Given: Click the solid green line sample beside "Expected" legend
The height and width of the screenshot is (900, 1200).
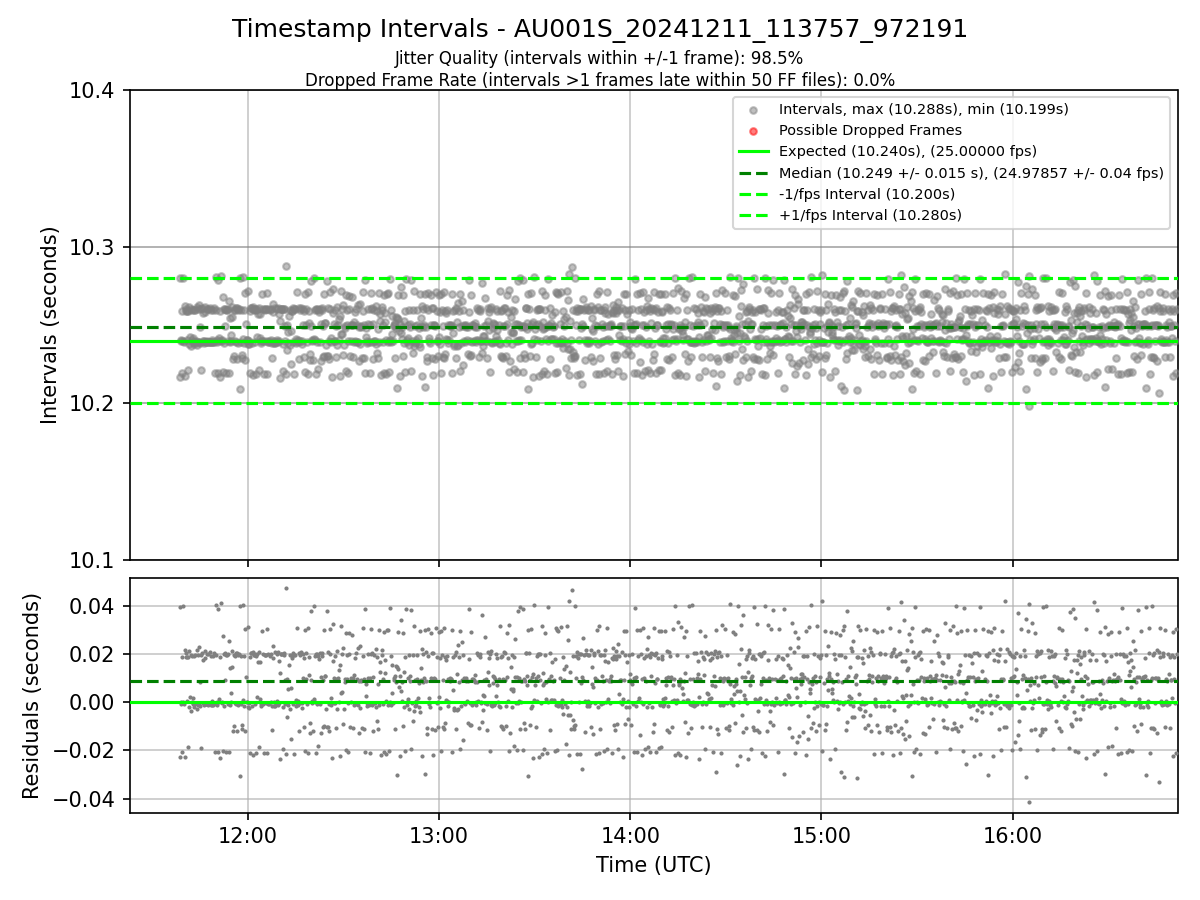Looking at the screenshot, I should point(754,152).
